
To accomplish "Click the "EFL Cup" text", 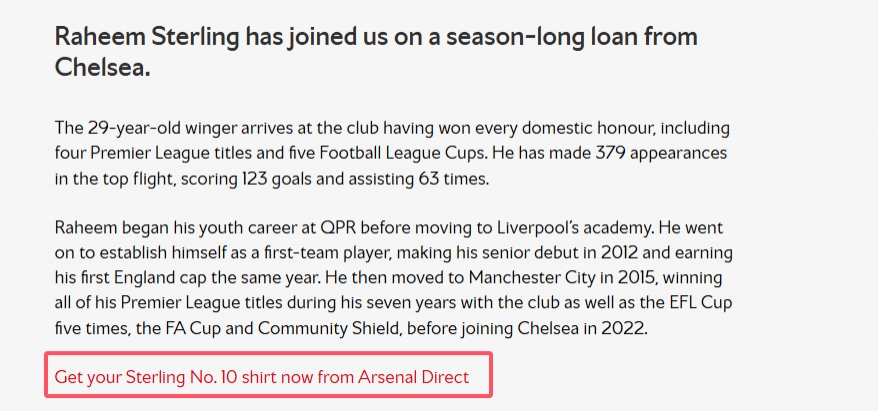I will click(x=700, y=303).
